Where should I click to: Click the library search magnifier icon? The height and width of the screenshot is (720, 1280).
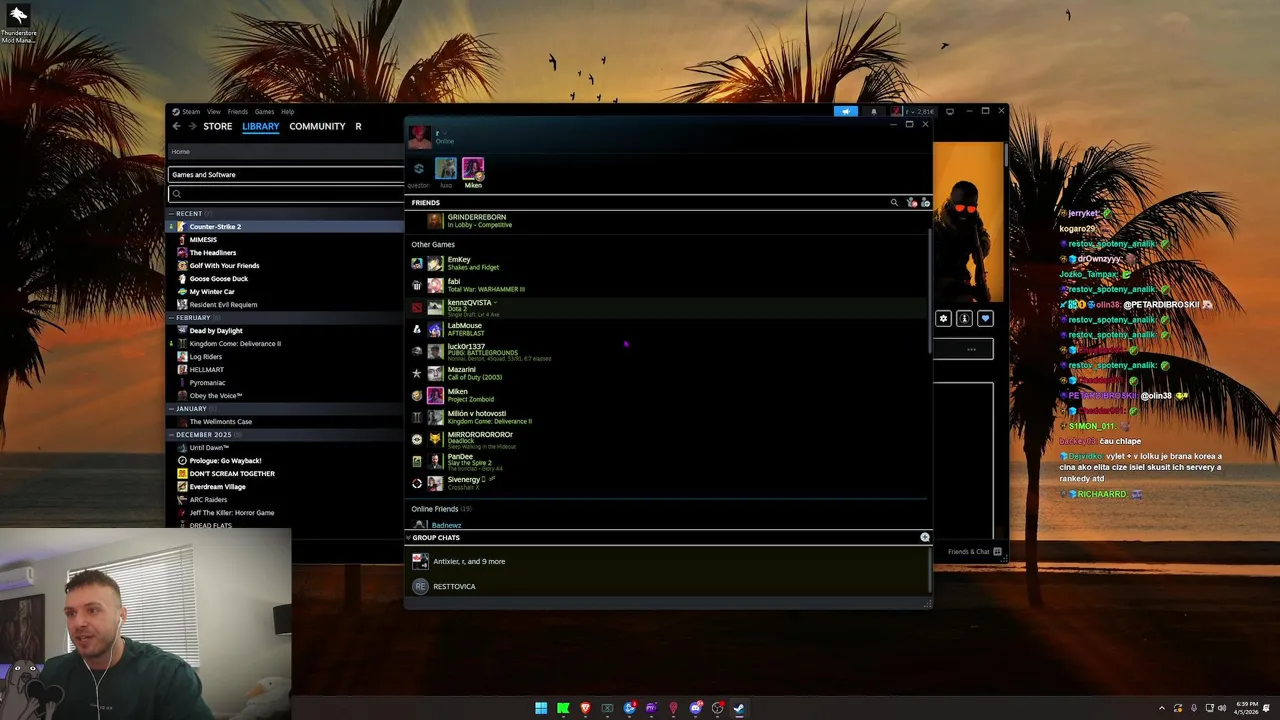pos(177,194)
